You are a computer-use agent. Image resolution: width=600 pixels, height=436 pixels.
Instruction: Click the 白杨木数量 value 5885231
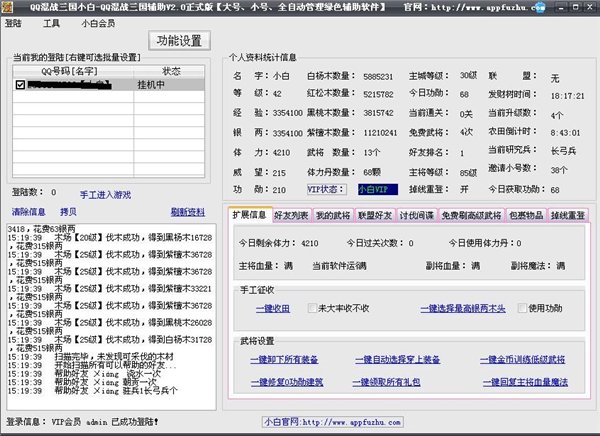[378, 77]
